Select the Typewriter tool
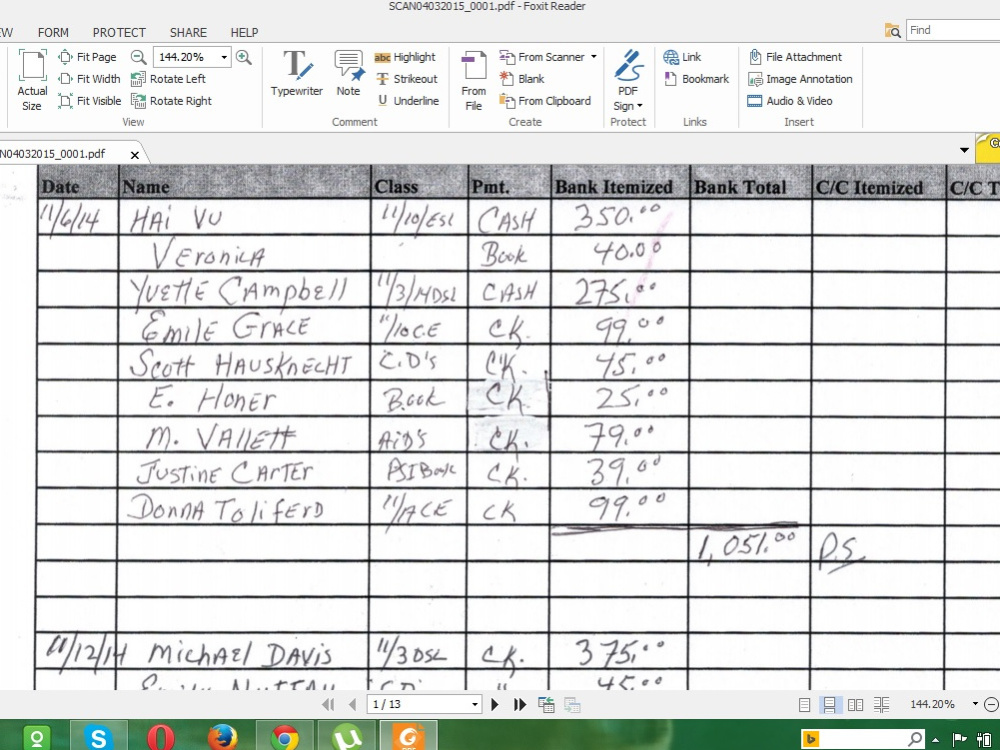1000x750 pixels. click(297, 73)
